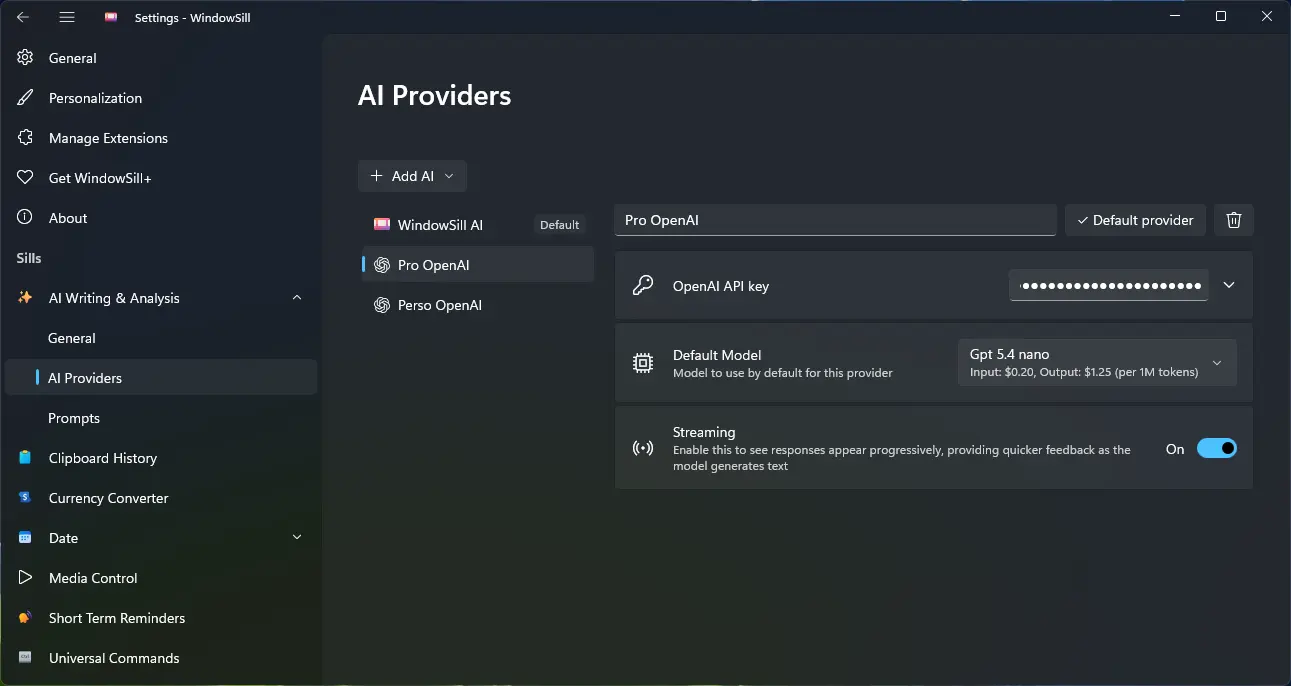Viewport: 1291px width, 686px height.
Task: Open Universal Commands settings
Action: coord(161,658)
